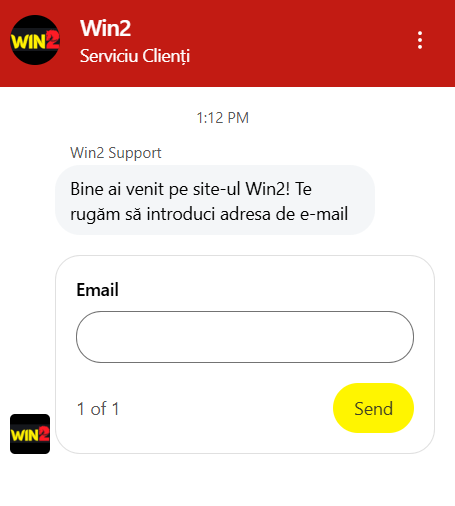Click the Email field label

point(97,289)
